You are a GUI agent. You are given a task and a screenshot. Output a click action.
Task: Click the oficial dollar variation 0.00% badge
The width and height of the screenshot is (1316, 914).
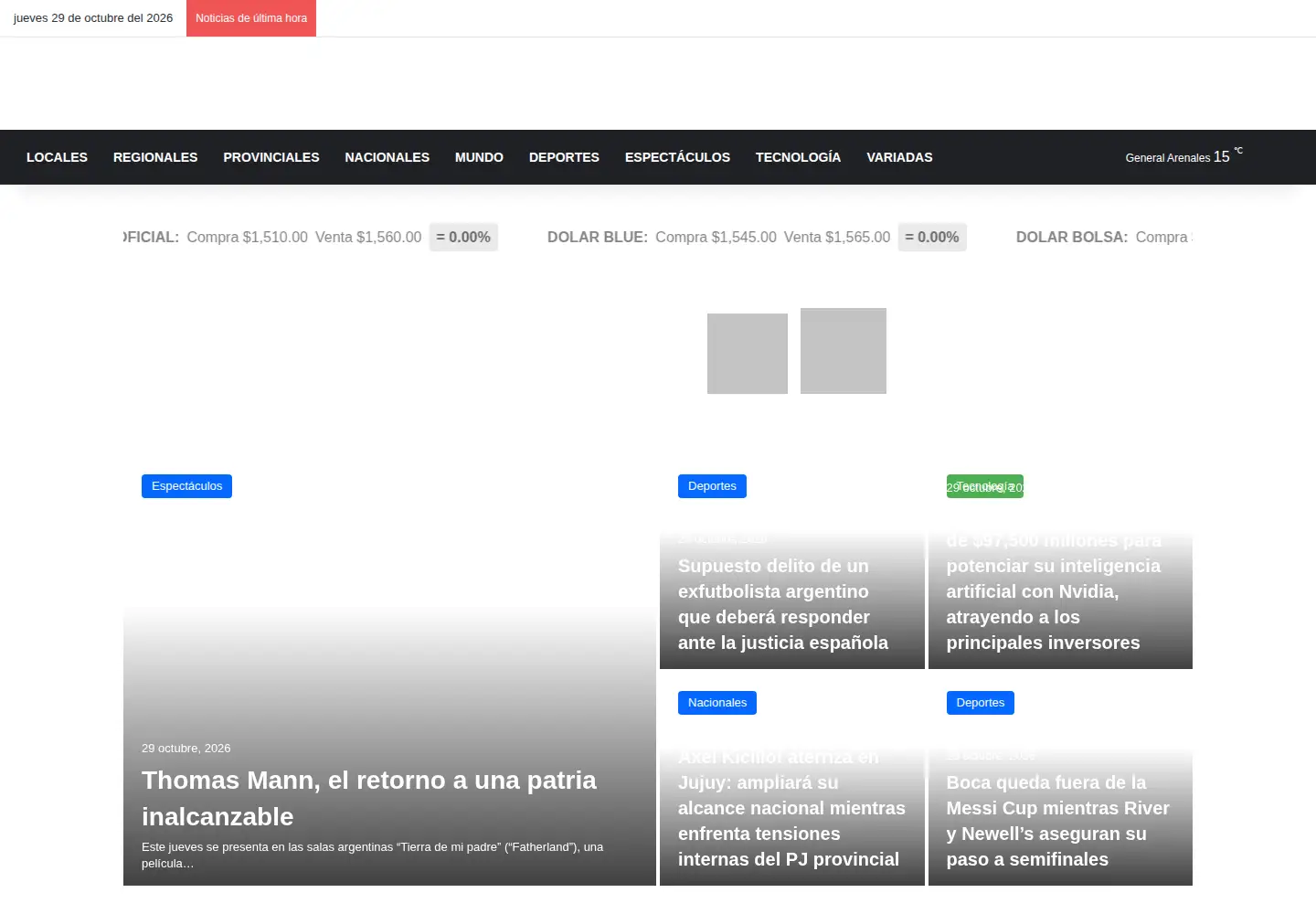click(463, 237)
